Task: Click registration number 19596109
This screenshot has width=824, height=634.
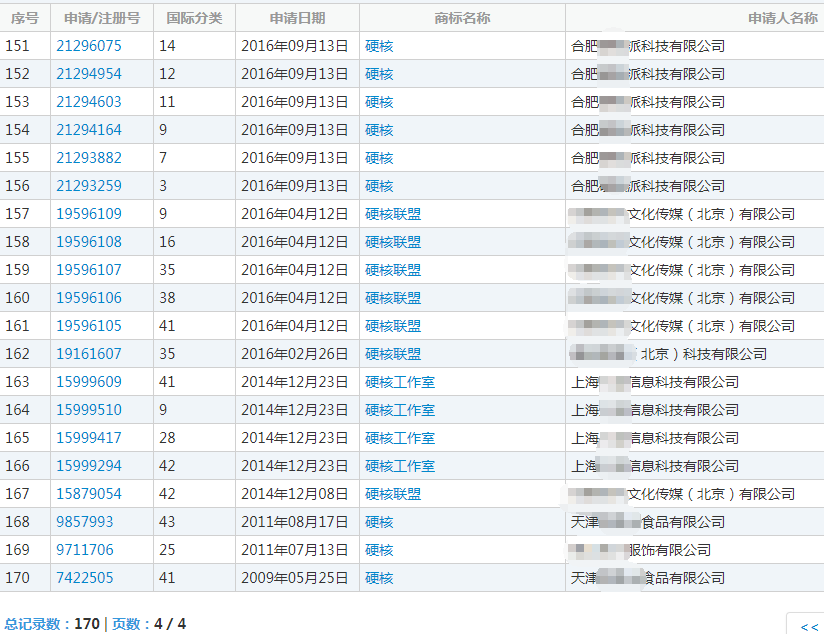Action: pos(89,214)
